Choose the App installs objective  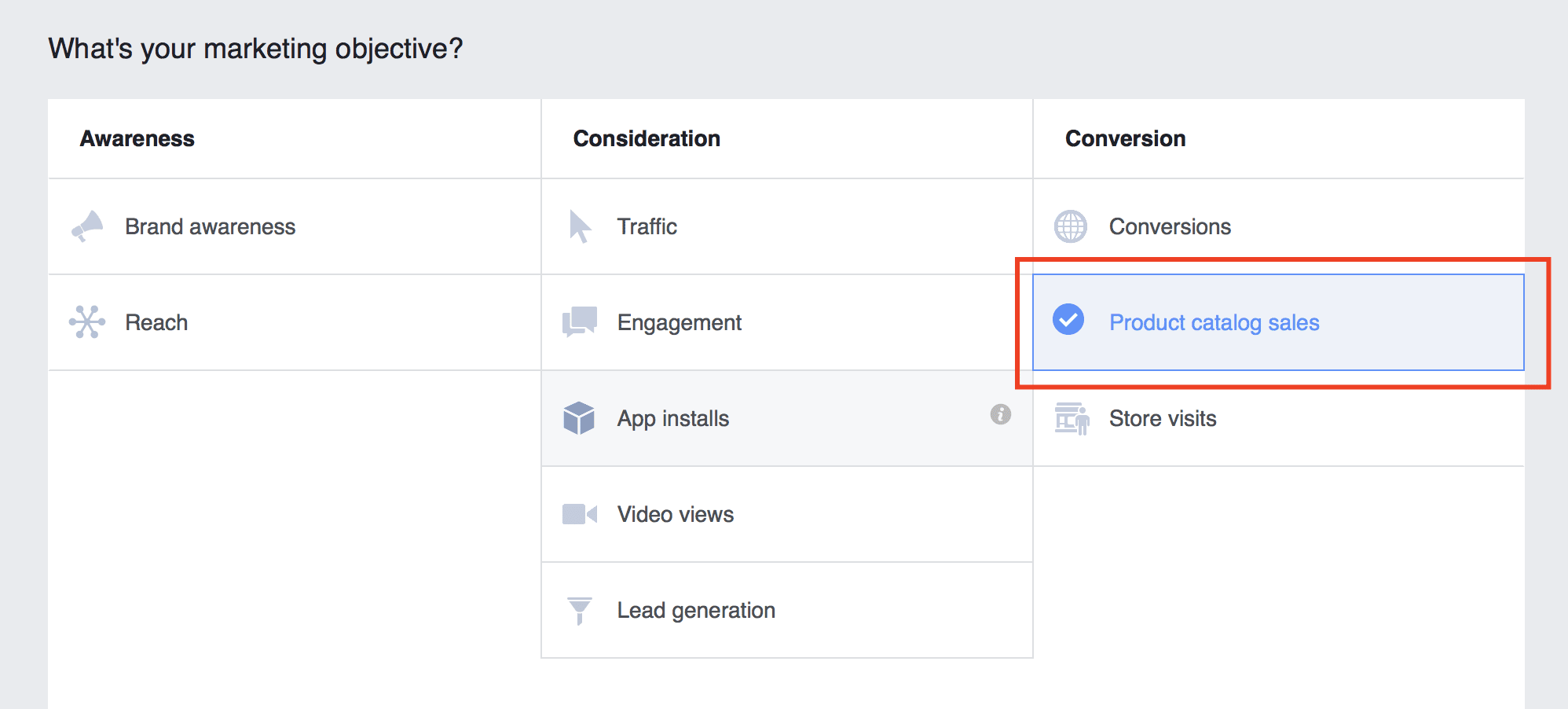click(x=672, y=418)
